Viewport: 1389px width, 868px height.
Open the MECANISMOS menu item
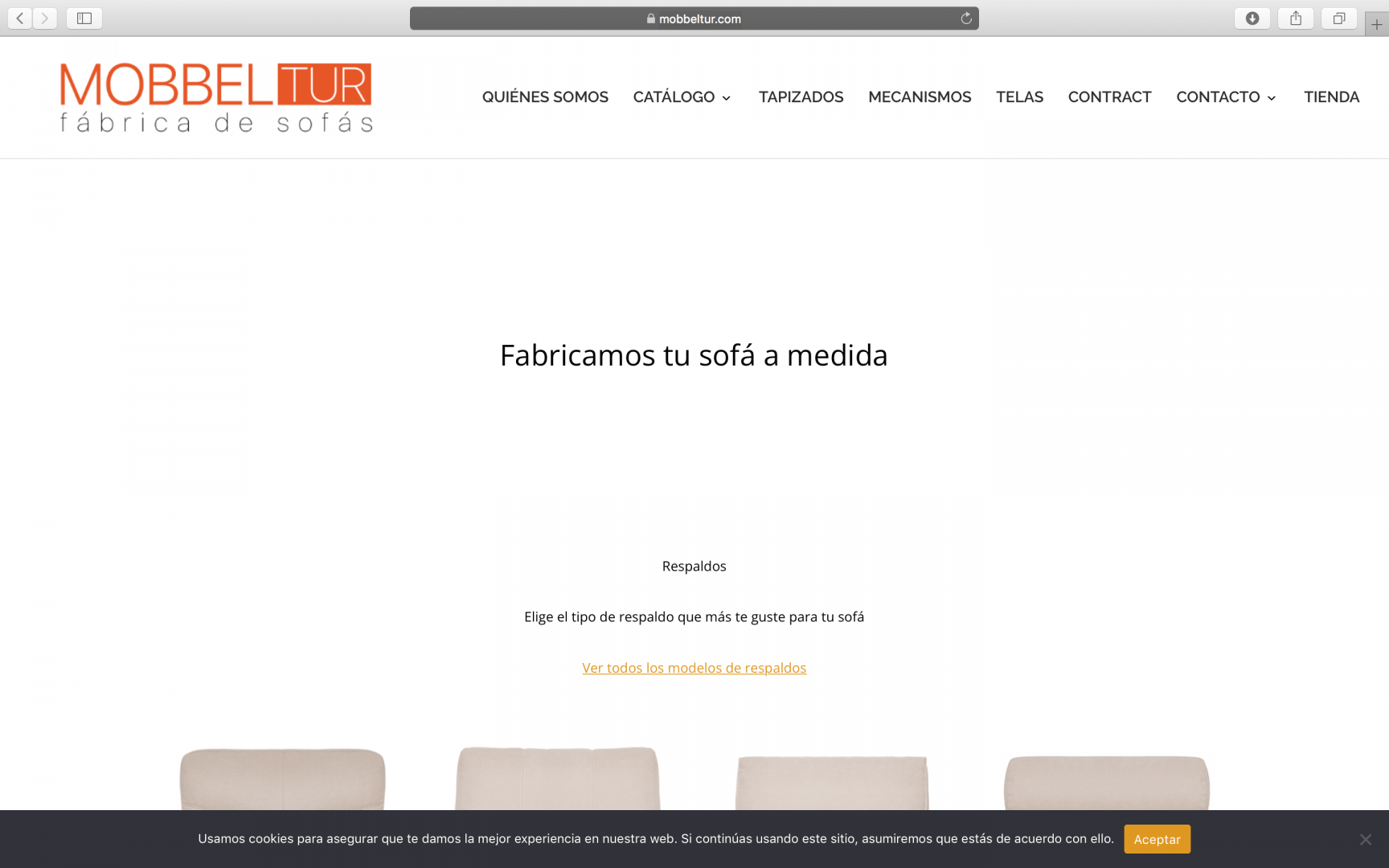[920, 97]
